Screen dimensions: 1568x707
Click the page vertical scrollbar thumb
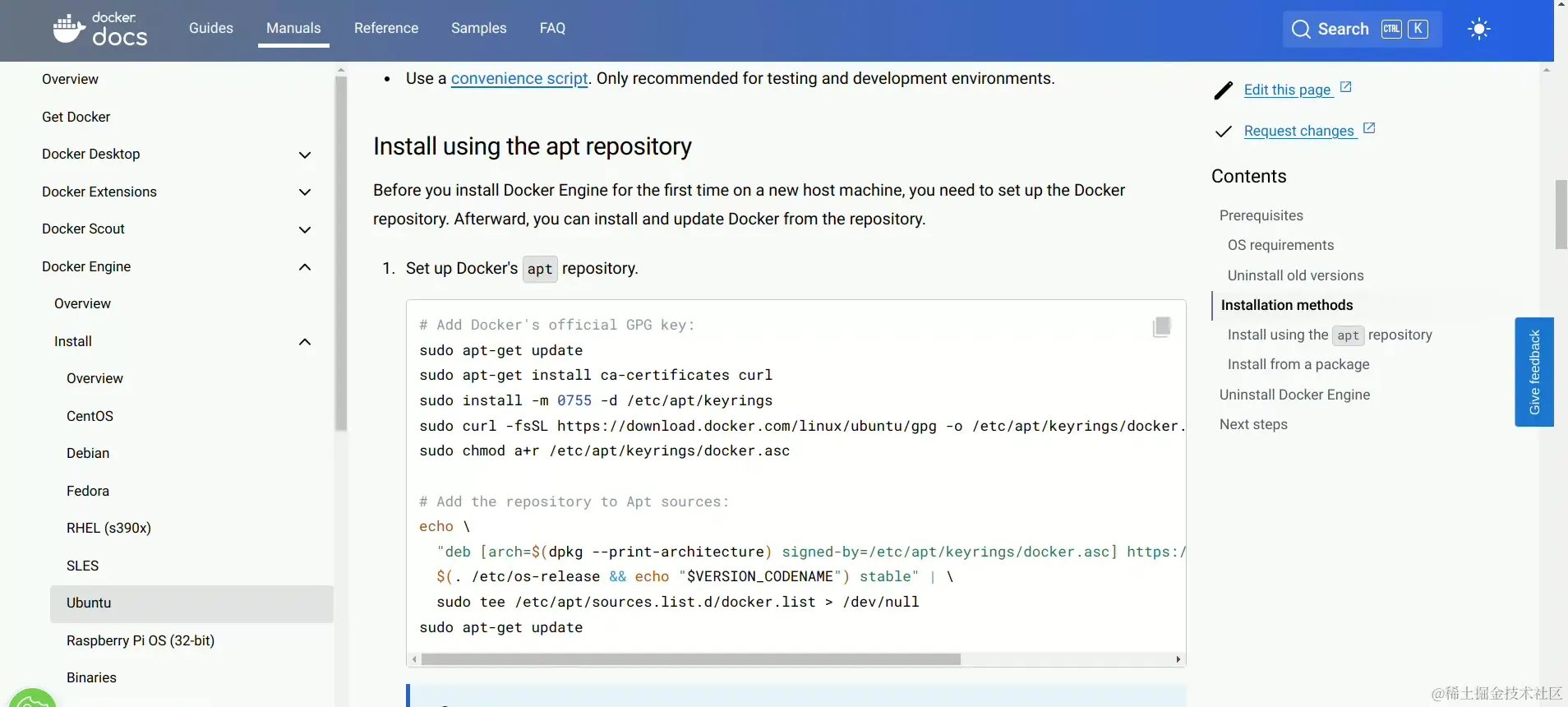[1561, 214]
